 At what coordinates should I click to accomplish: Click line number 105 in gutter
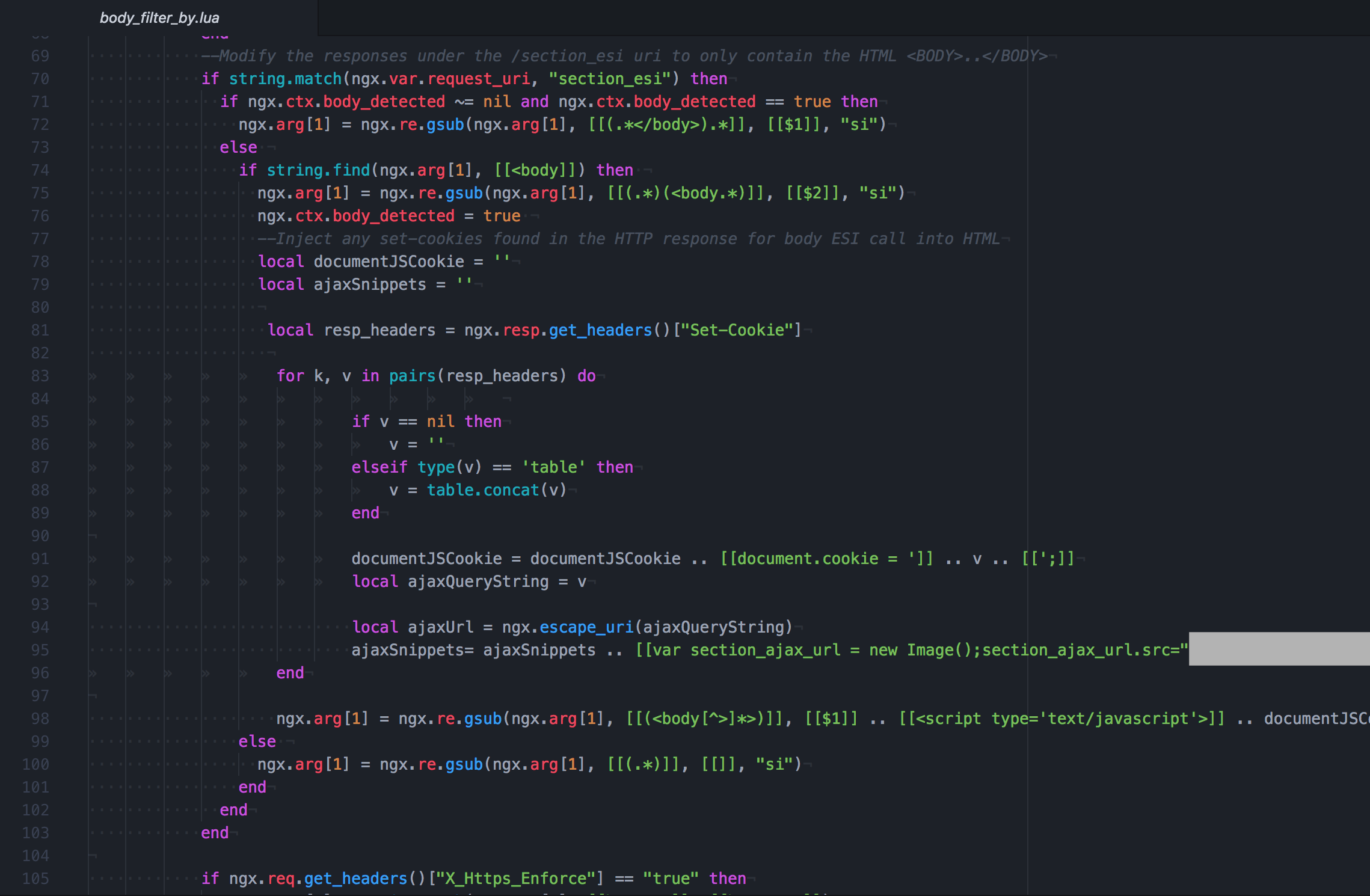click(x=35, y=879)
